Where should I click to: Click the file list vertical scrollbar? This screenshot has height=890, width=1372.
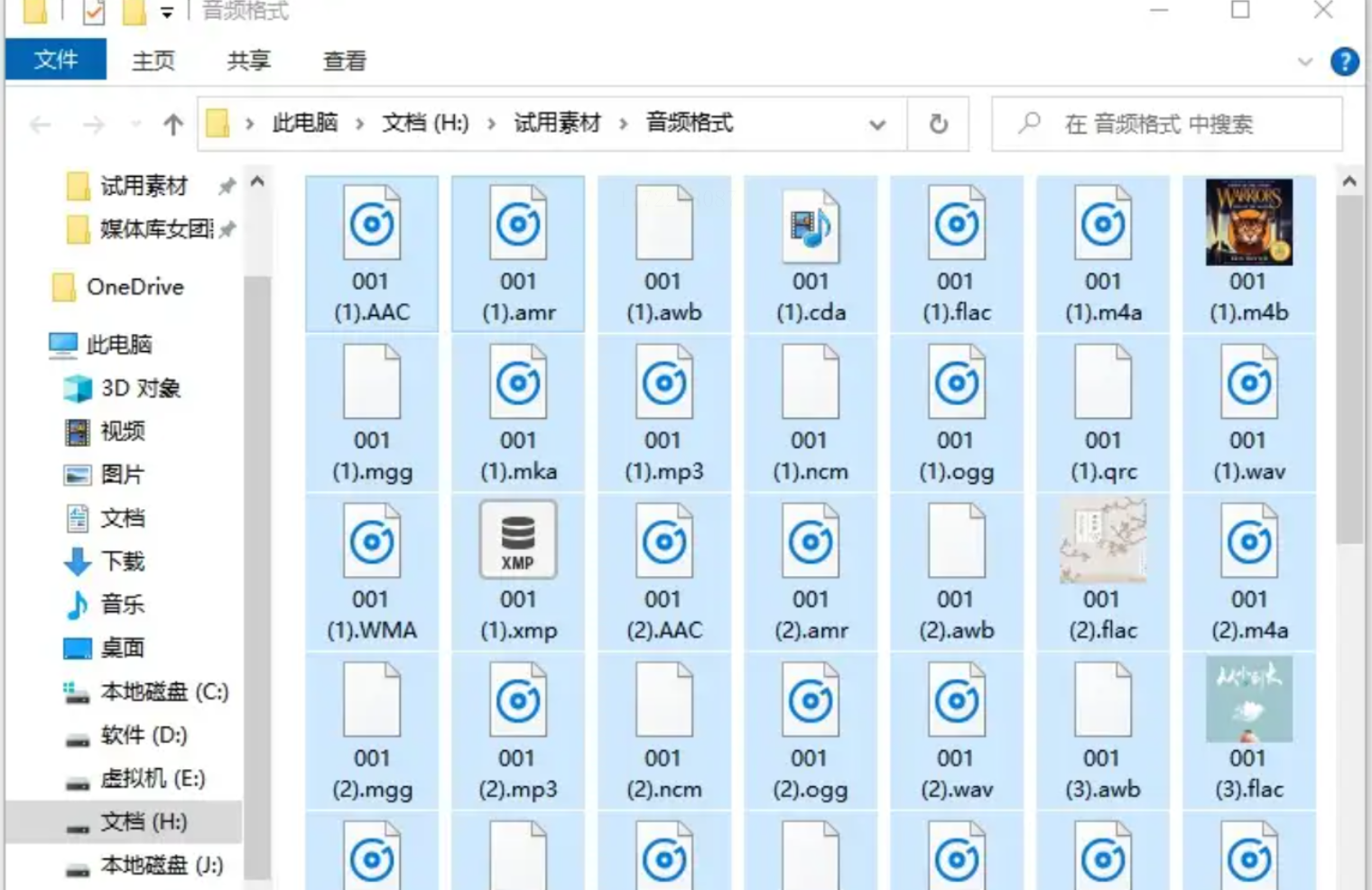coord(1349,370)
